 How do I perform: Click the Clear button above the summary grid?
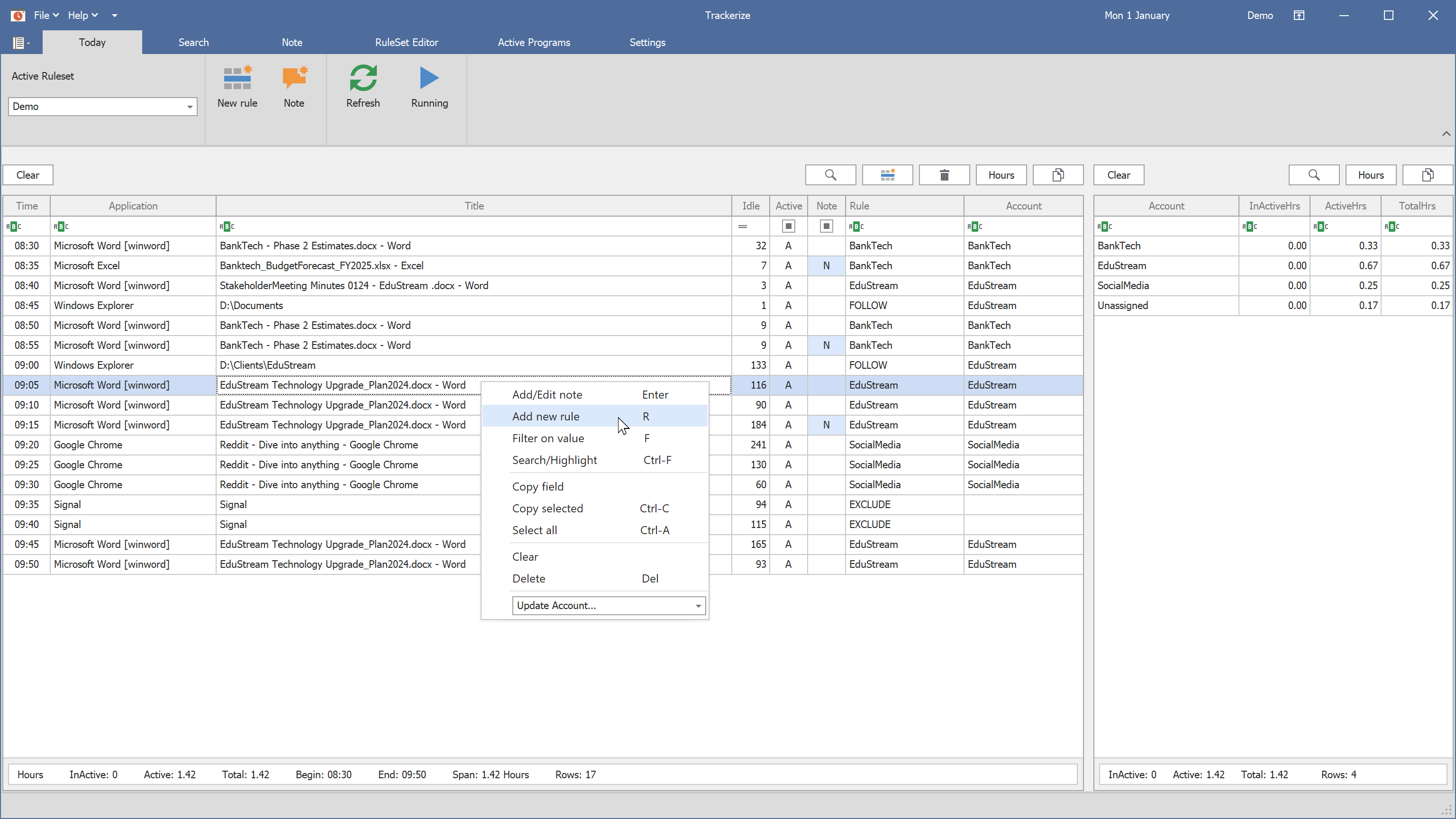click(1119, 175)
